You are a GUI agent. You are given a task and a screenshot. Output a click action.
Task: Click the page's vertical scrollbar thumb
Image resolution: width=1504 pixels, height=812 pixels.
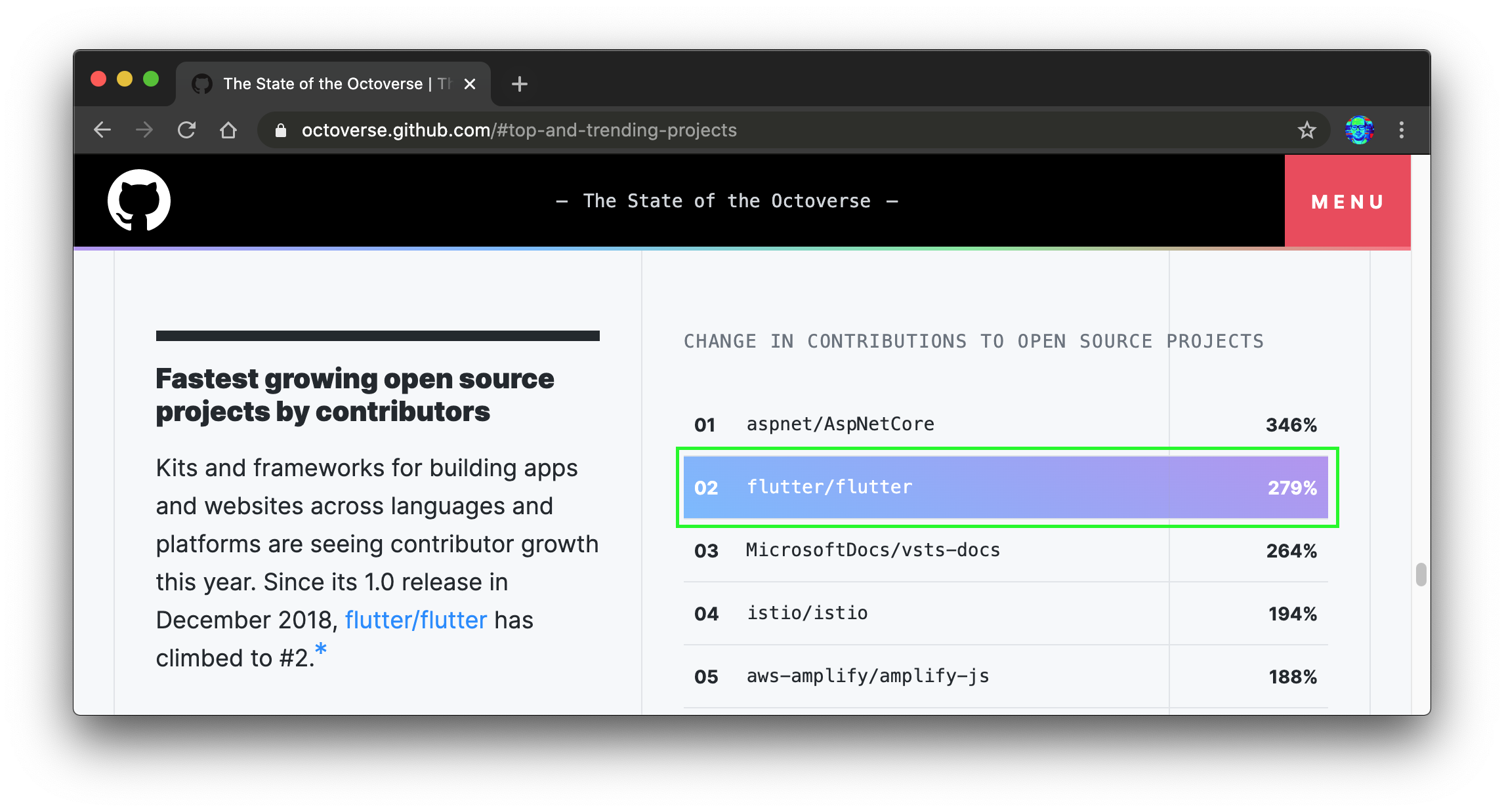tap(1421, 574)
